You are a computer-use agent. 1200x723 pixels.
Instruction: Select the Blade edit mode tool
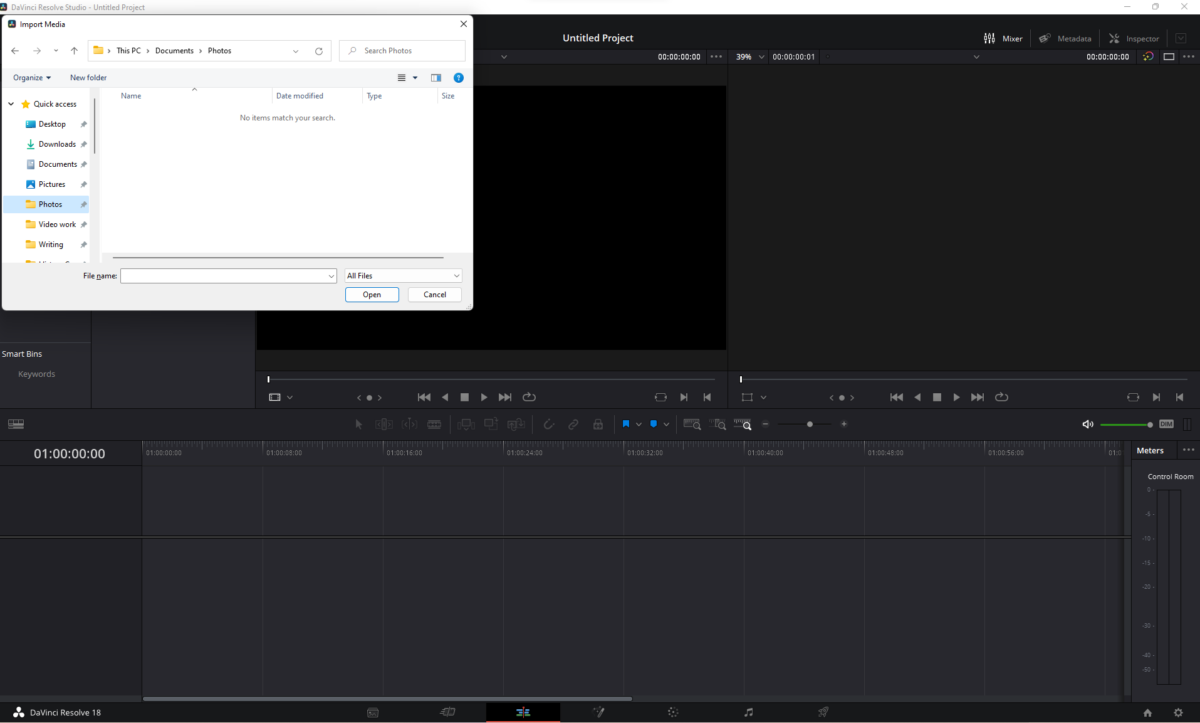click(434, 424)
